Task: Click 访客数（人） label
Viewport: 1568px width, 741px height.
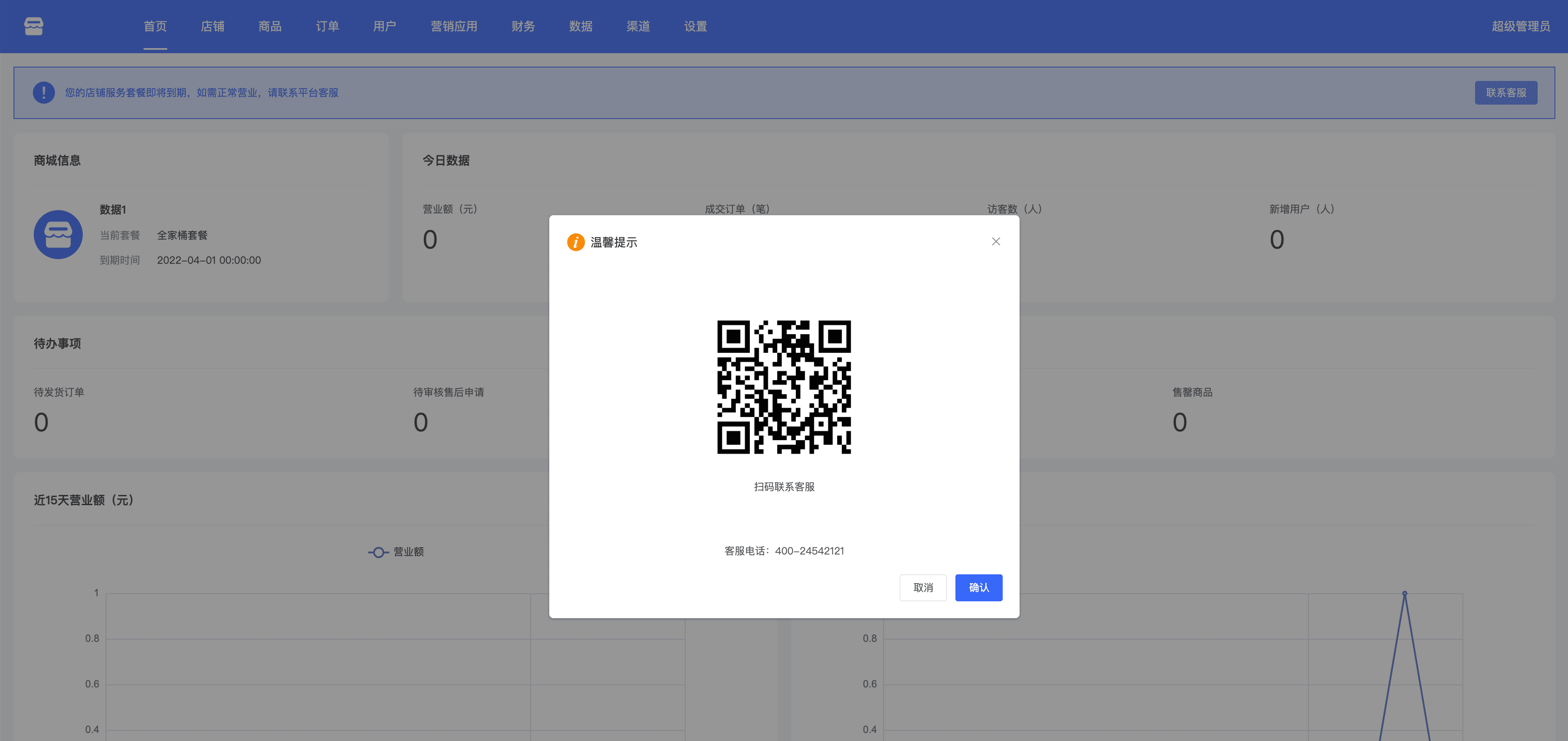Action: pos(1015,209)
